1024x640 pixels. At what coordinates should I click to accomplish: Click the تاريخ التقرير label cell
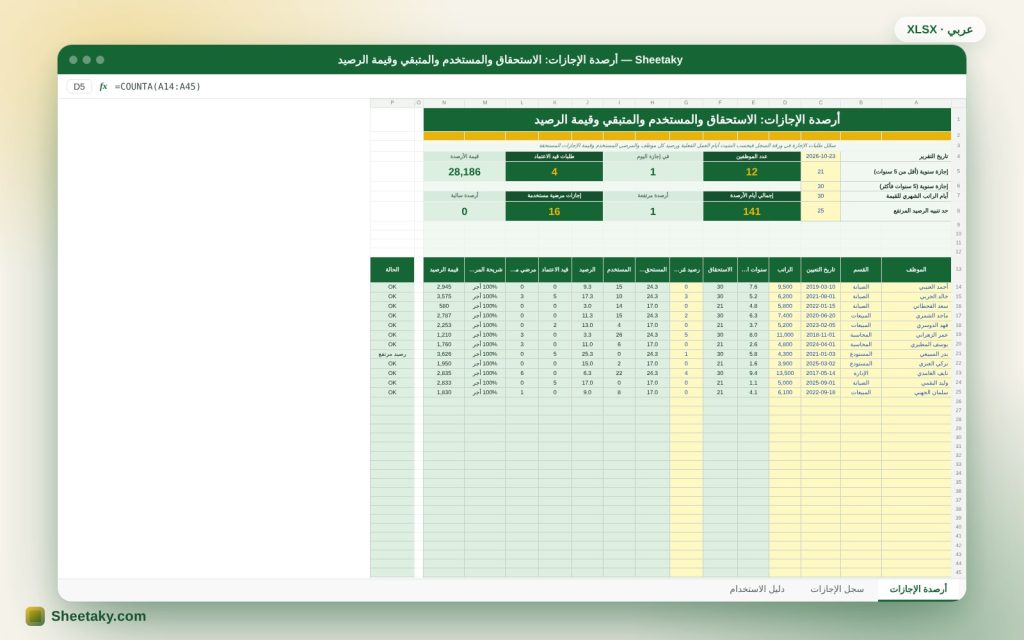pos(895,157)
